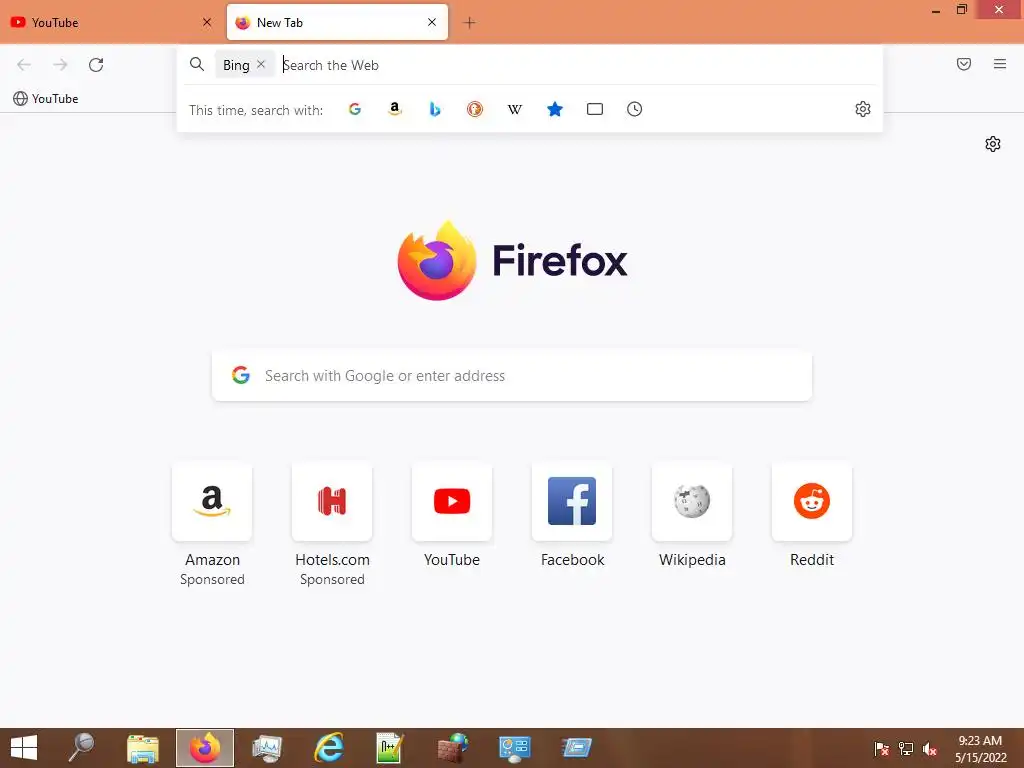Viewport: 1024px width, 768px height.
Task: Search this time with Google icon
Action: (x=355, y=109)
